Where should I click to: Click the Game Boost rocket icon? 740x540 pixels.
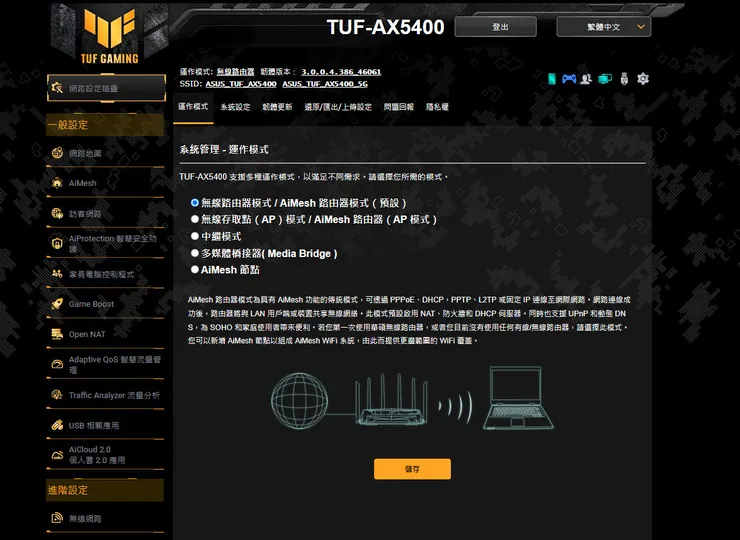(x=57, y=304)
